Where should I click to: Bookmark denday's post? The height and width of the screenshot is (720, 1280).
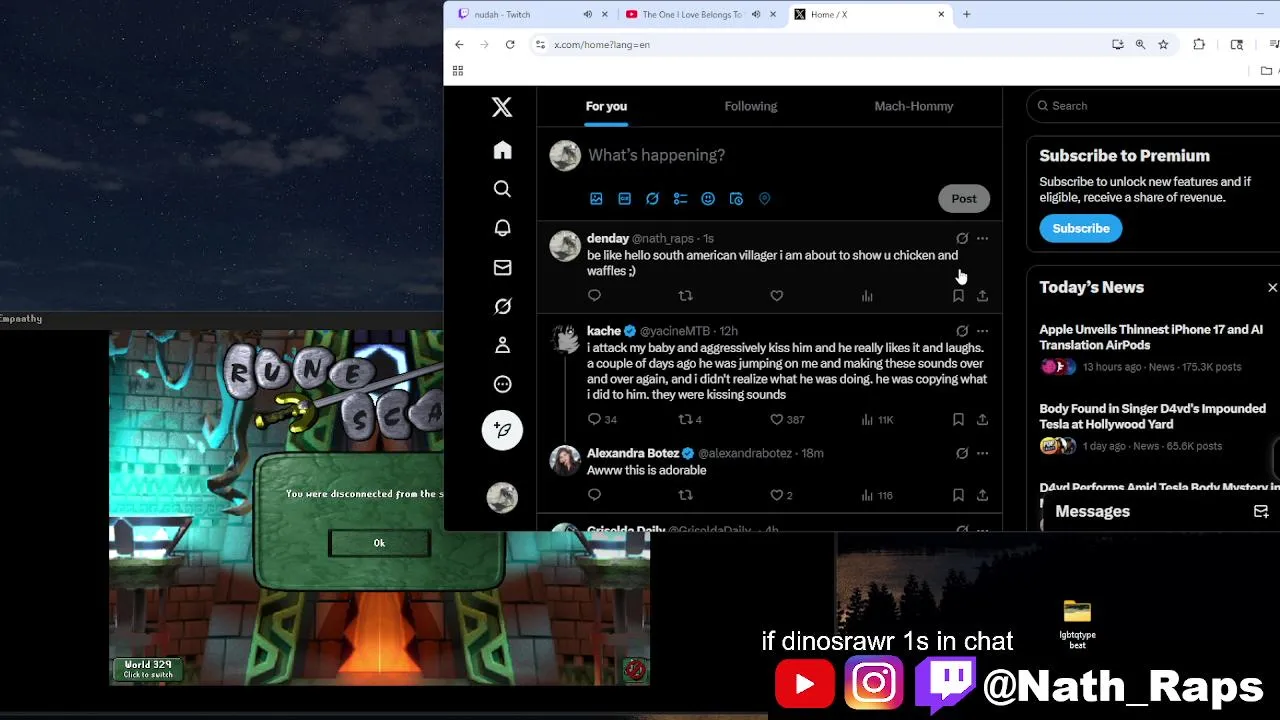[x=958, y=296]
